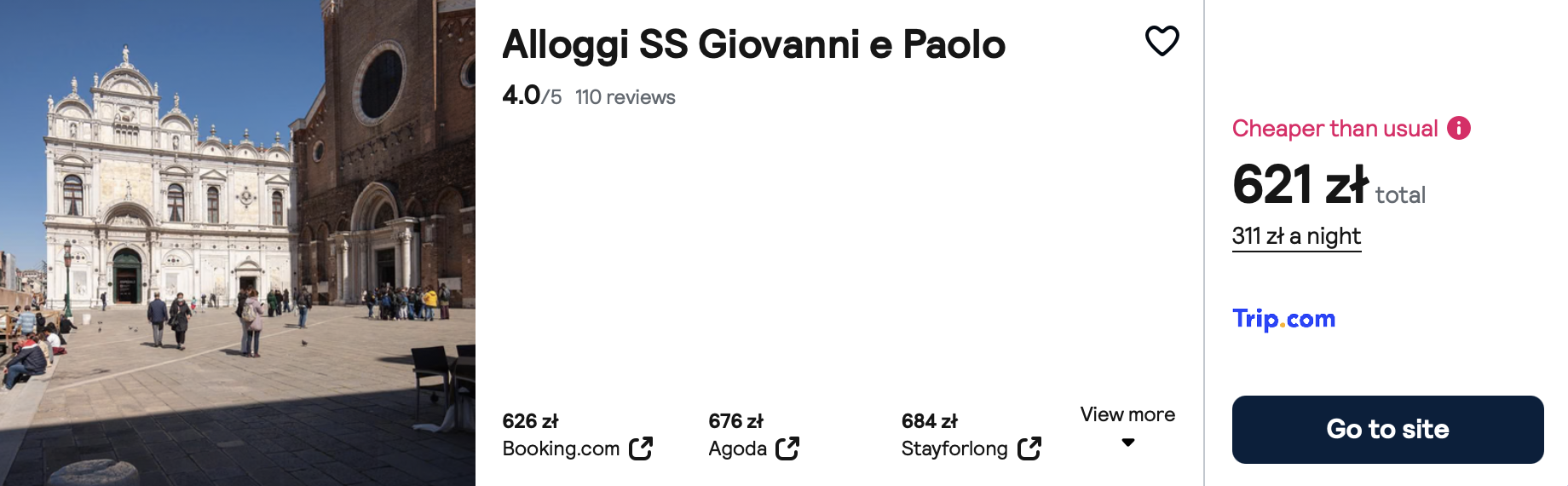Click the Cheaper than usual label

(x=1335, y=129)
